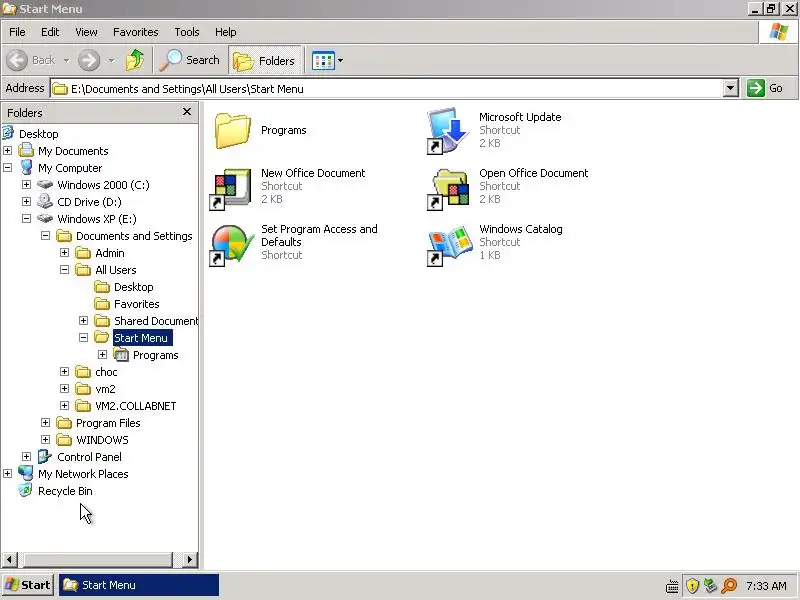The width and height of the screenshot is (800, 600).
Task: Expand the Control Panel node
Action: click(27, 457)
